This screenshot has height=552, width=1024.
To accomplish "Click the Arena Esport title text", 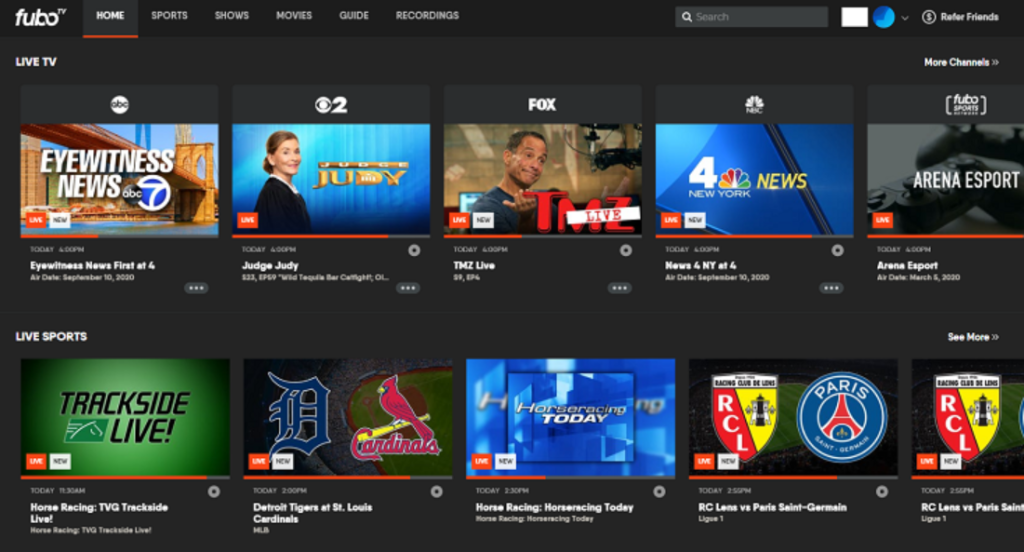I will 907,266.
